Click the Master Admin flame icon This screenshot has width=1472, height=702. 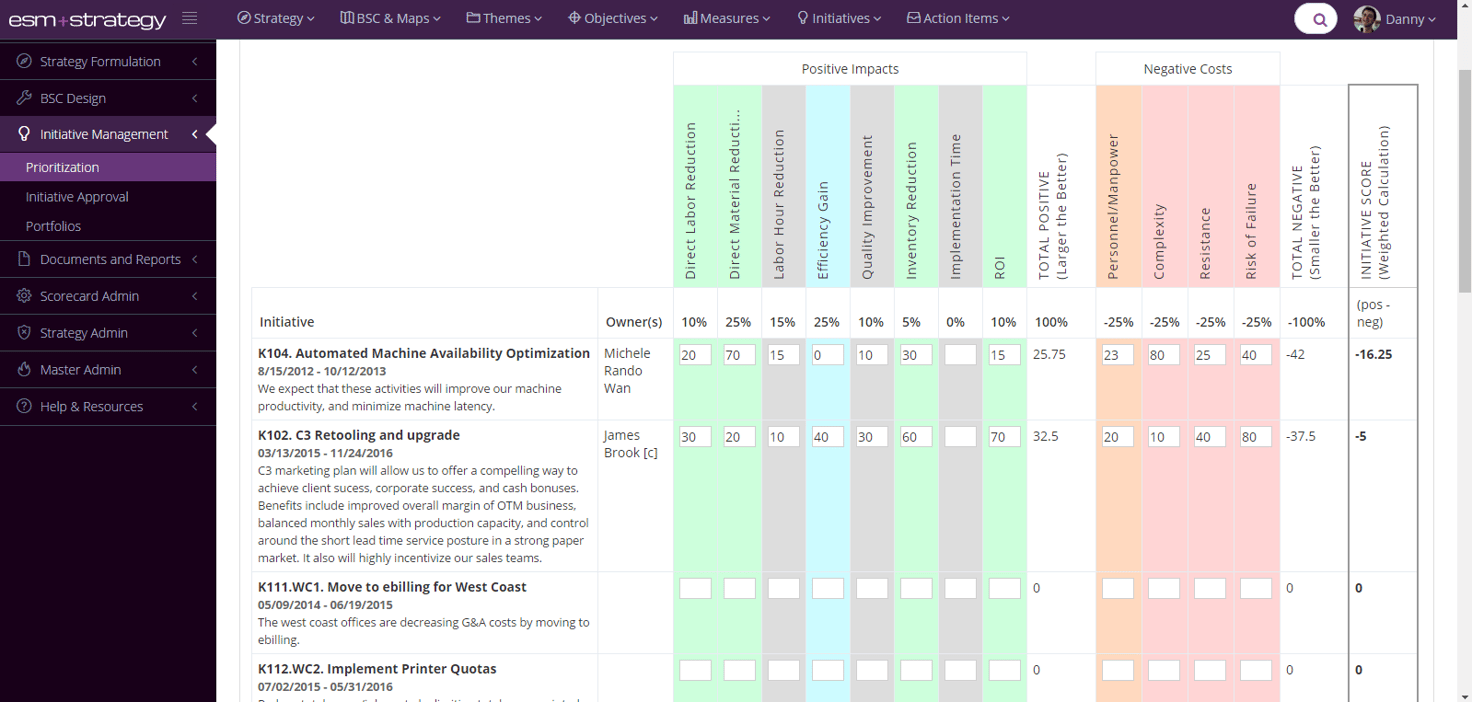(22, 369)
